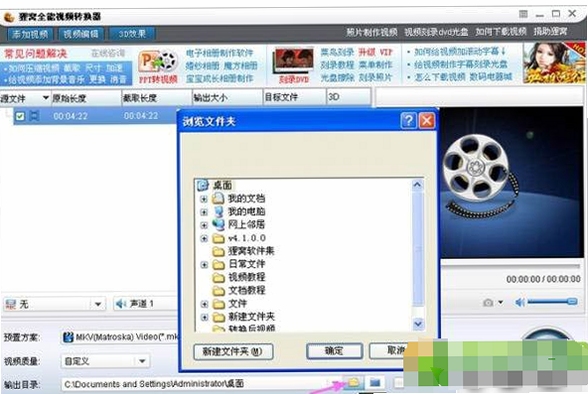Open the 在线咨询 link
588x394 pixels.
coord(108,53)
